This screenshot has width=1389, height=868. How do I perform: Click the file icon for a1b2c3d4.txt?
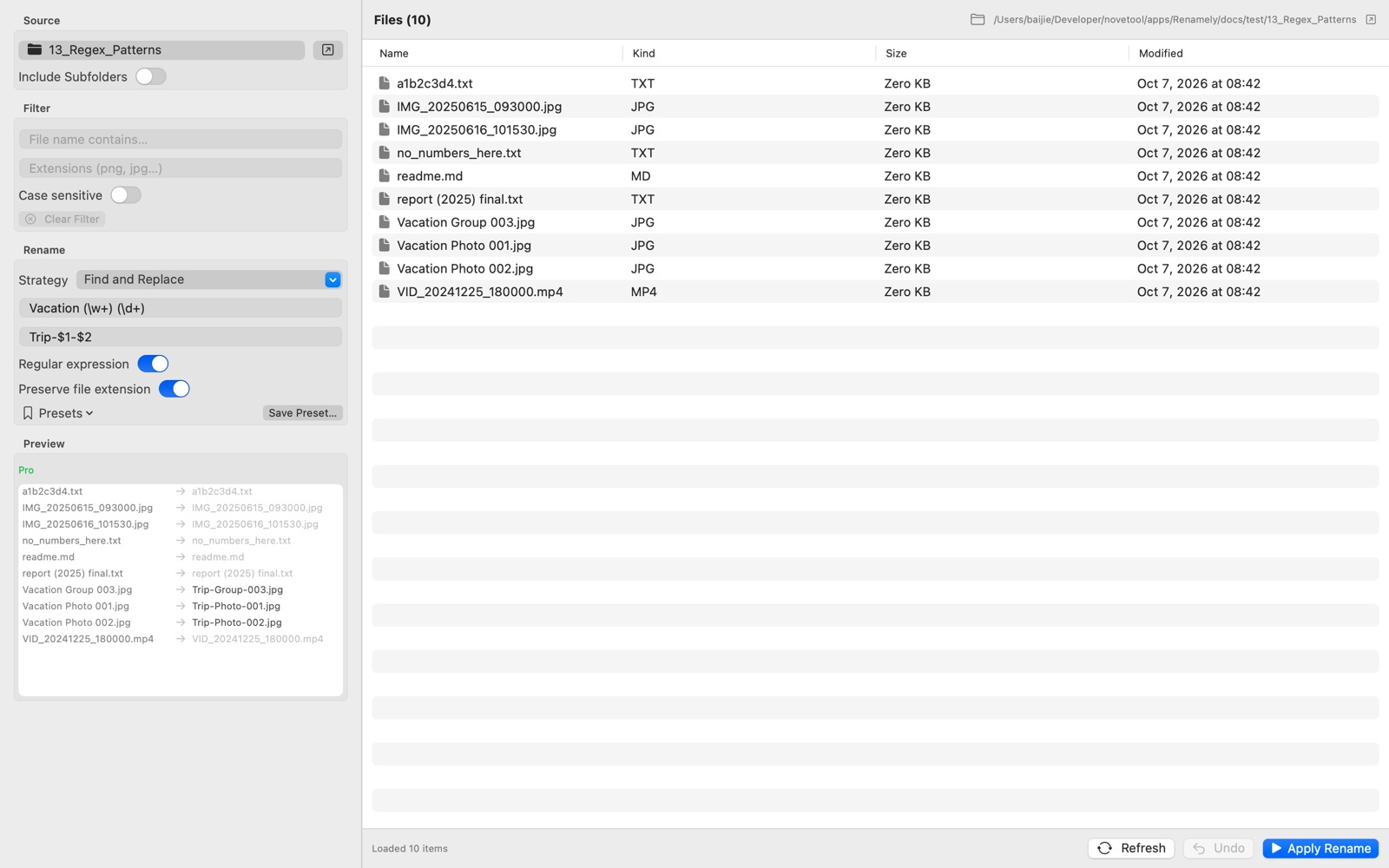(384, 83)
